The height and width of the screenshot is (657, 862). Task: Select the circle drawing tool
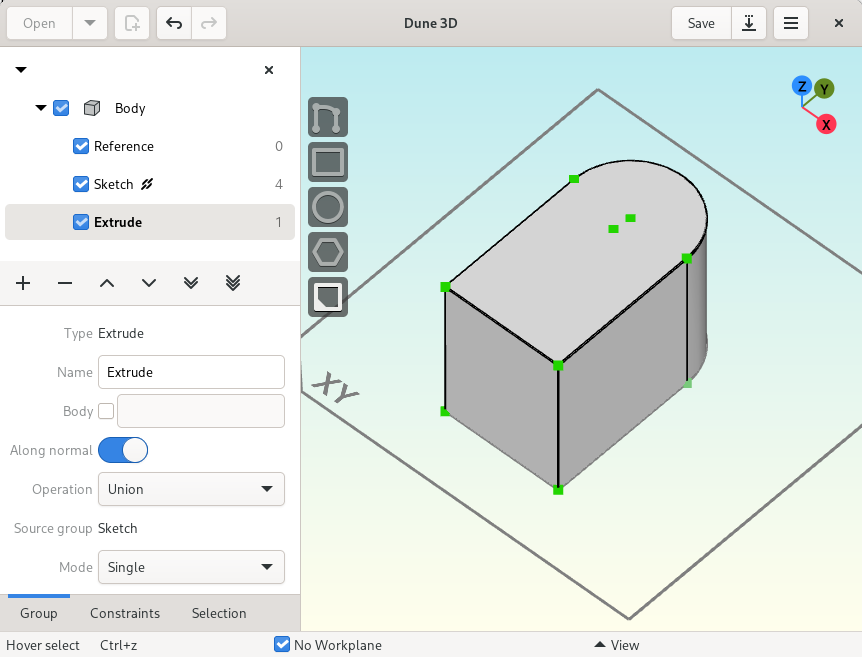pos(328,207)
